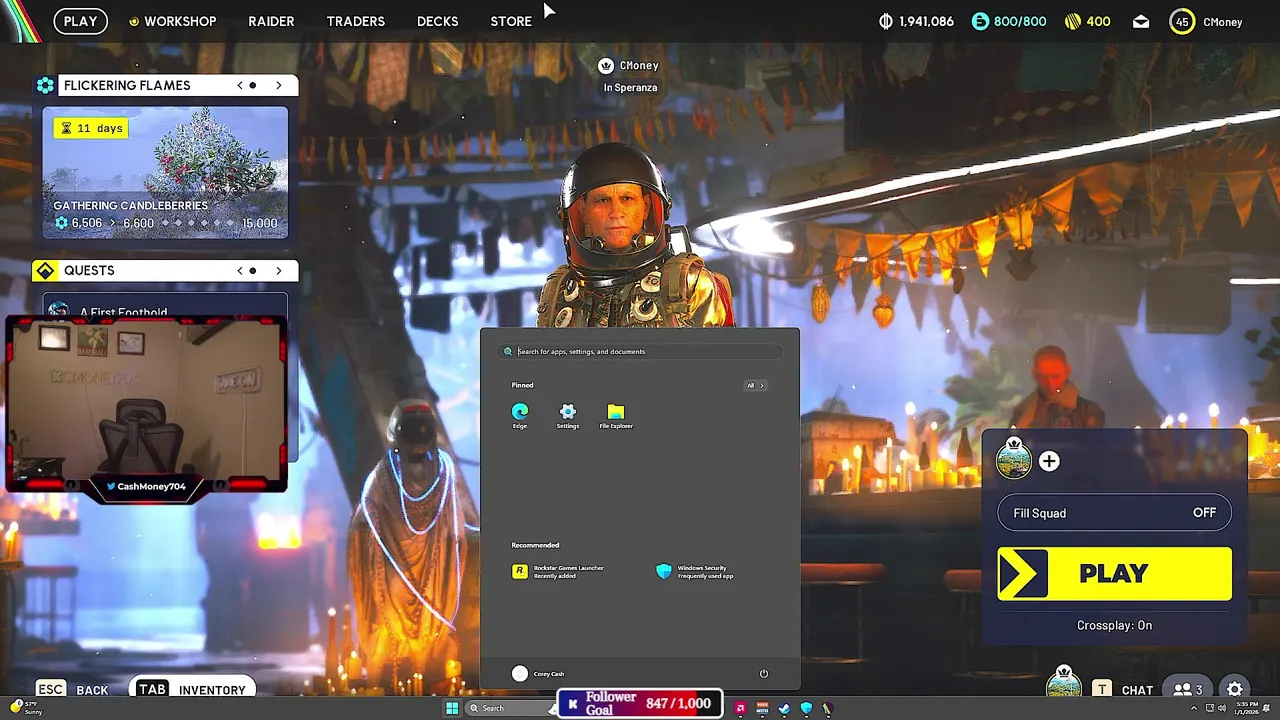This screenshot has height=720, width=1280.
Task: Open Windows Security shield in taskbar
Action: click(x=806, y=708)
